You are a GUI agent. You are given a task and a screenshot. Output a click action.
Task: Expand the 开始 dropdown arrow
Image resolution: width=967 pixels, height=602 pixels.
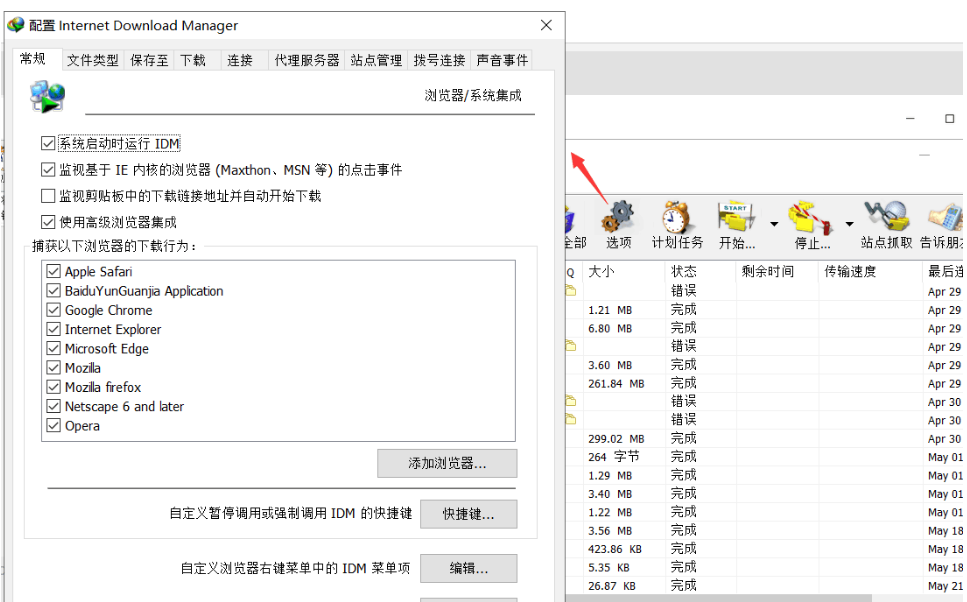[774, 224]
